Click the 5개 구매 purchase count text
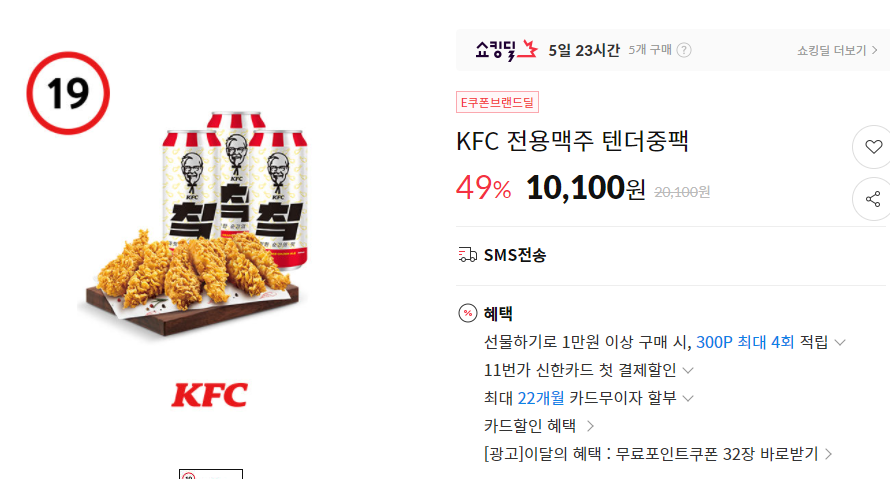The height and width of the screenshot is (479, 890). [x=650, y=50]
